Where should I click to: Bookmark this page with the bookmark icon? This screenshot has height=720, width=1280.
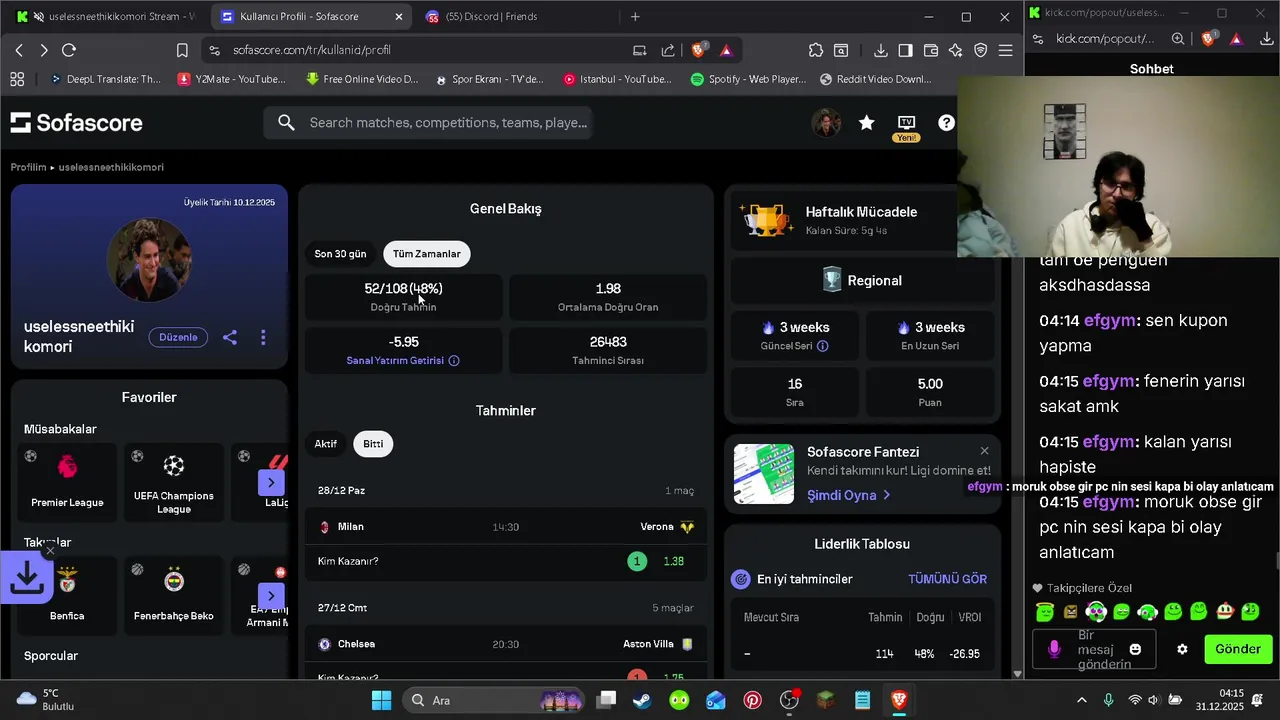tap(182, 50)
